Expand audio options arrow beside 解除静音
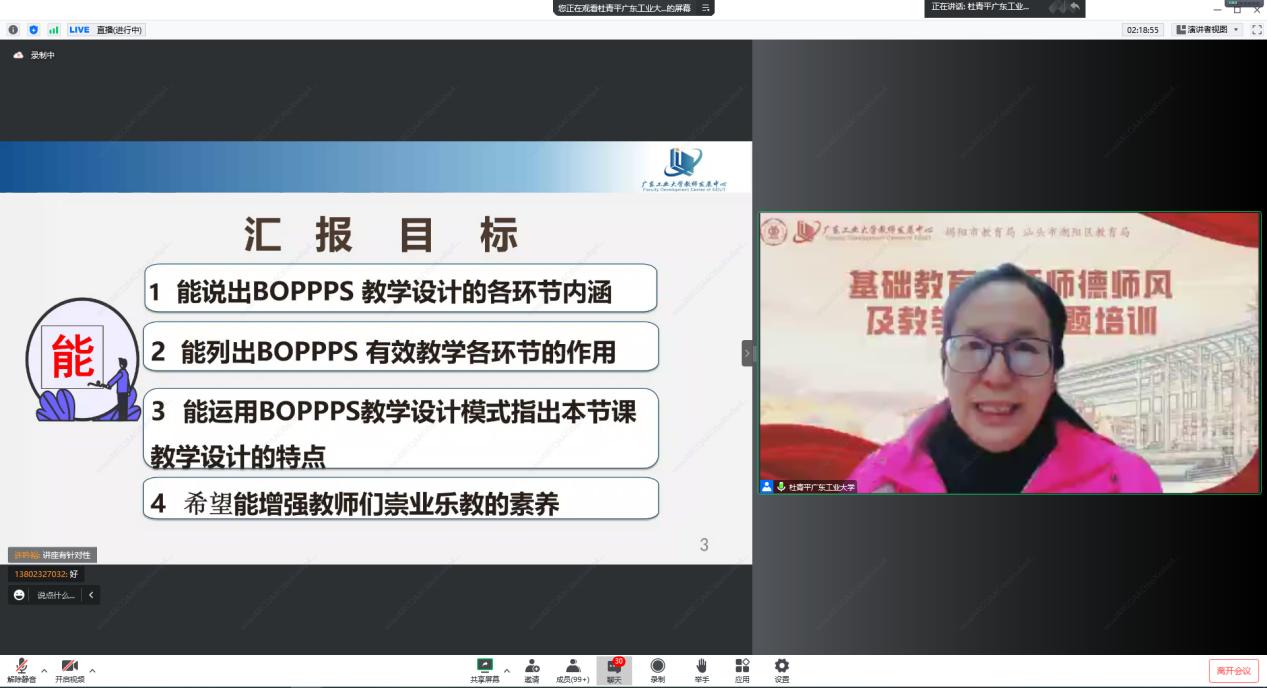The image size is (1267, 688). tap(44, 670)
